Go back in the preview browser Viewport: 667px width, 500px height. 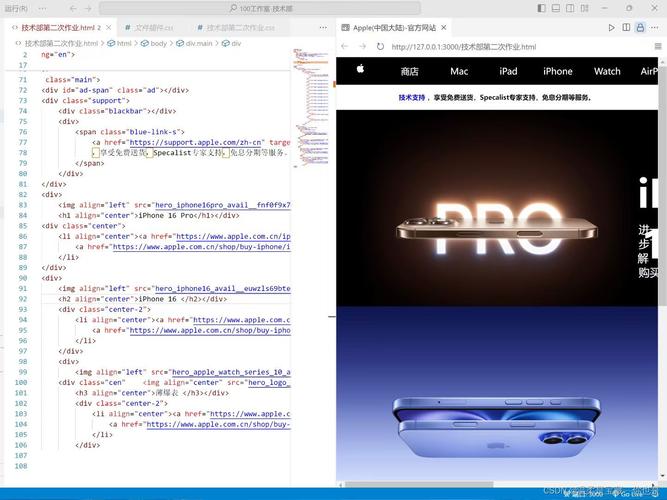[x=345, y=47]
